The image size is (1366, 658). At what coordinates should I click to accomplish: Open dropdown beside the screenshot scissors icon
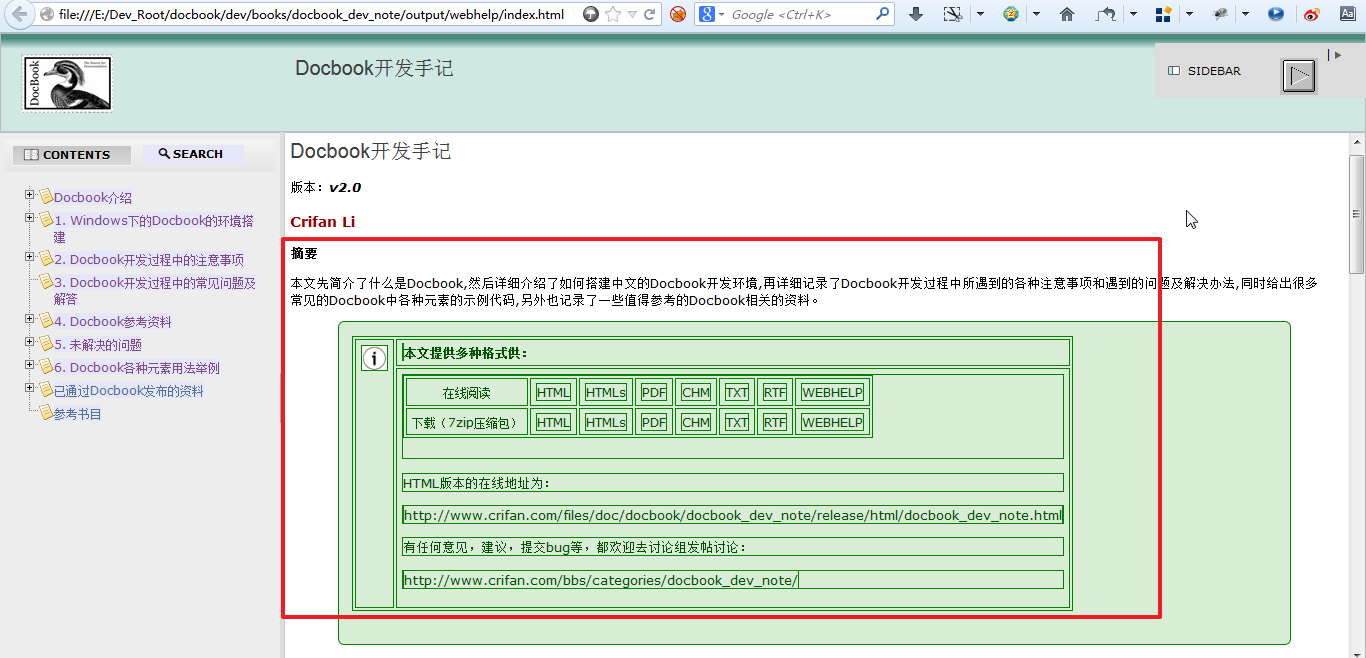tap(980, 14)
